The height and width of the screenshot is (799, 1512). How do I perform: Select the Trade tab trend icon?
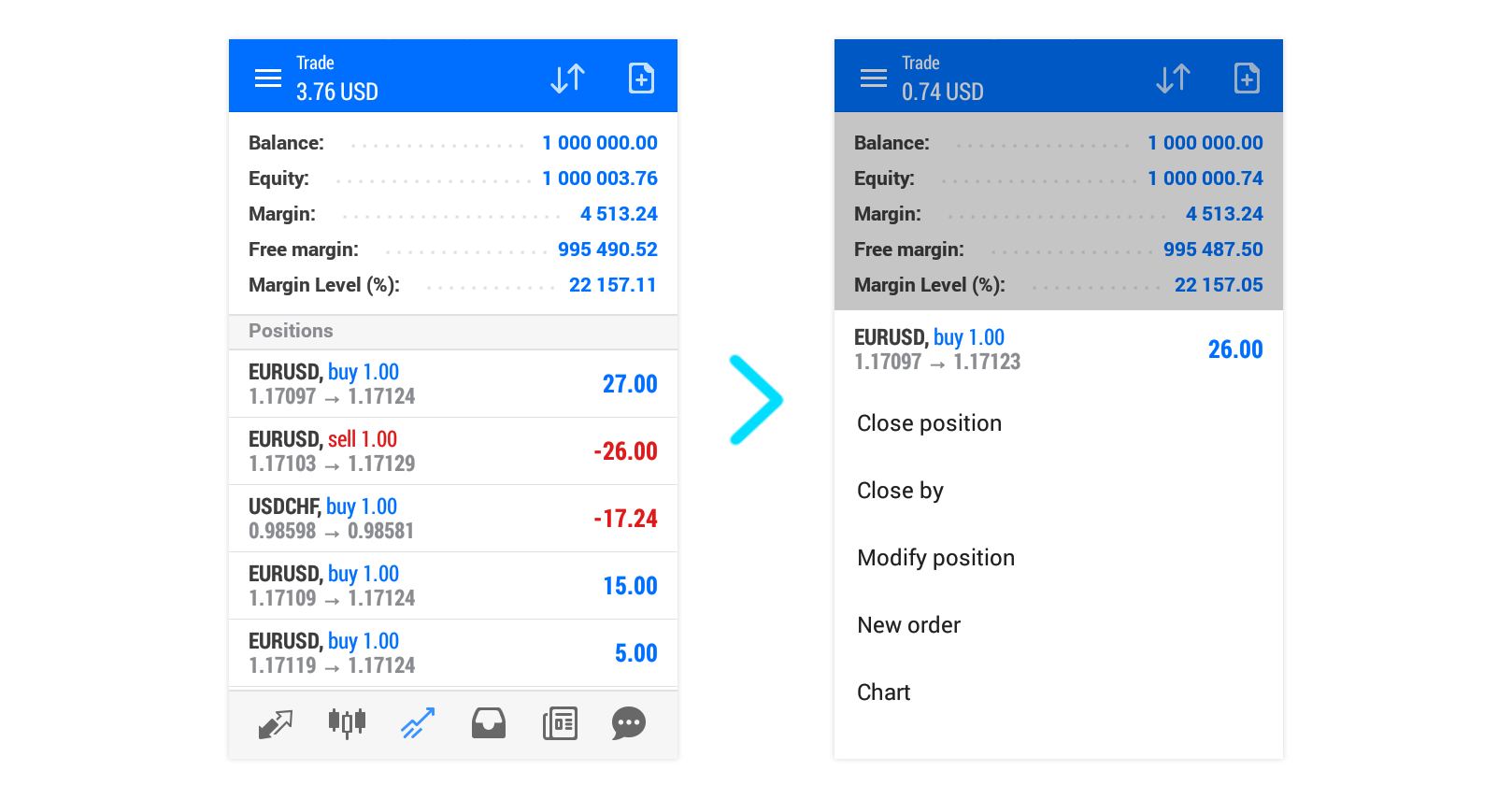[418, 723]
